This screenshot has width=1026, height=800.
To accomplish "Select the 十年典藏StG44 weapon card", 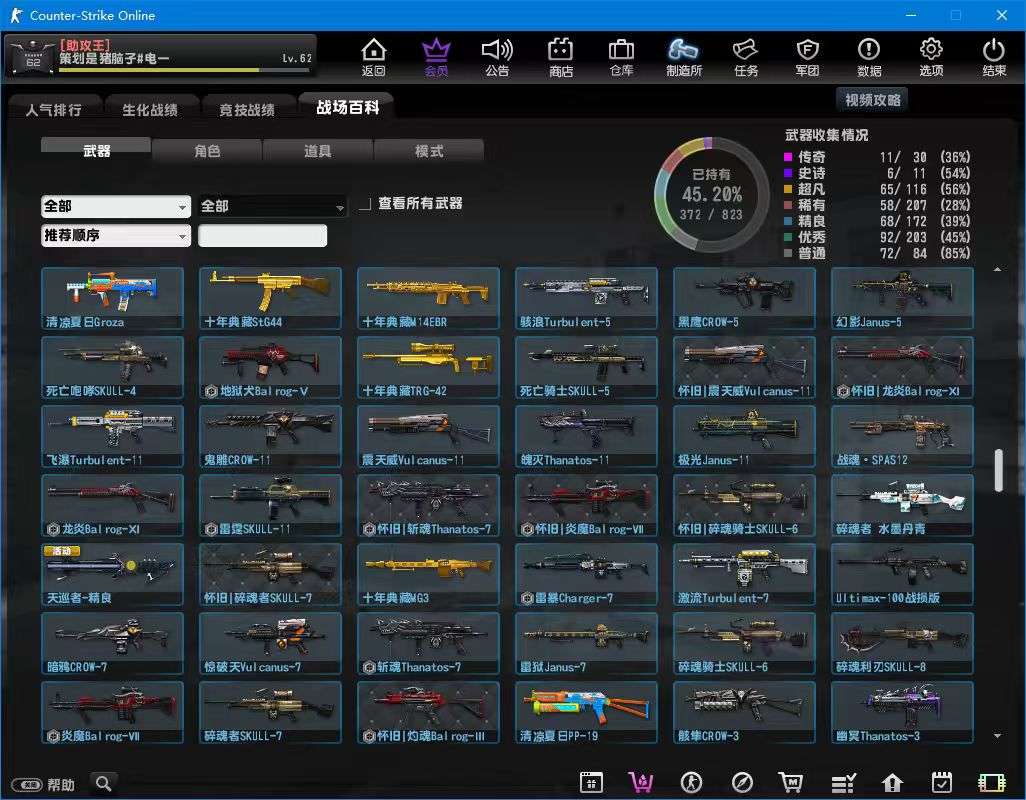I will [270, 298].
